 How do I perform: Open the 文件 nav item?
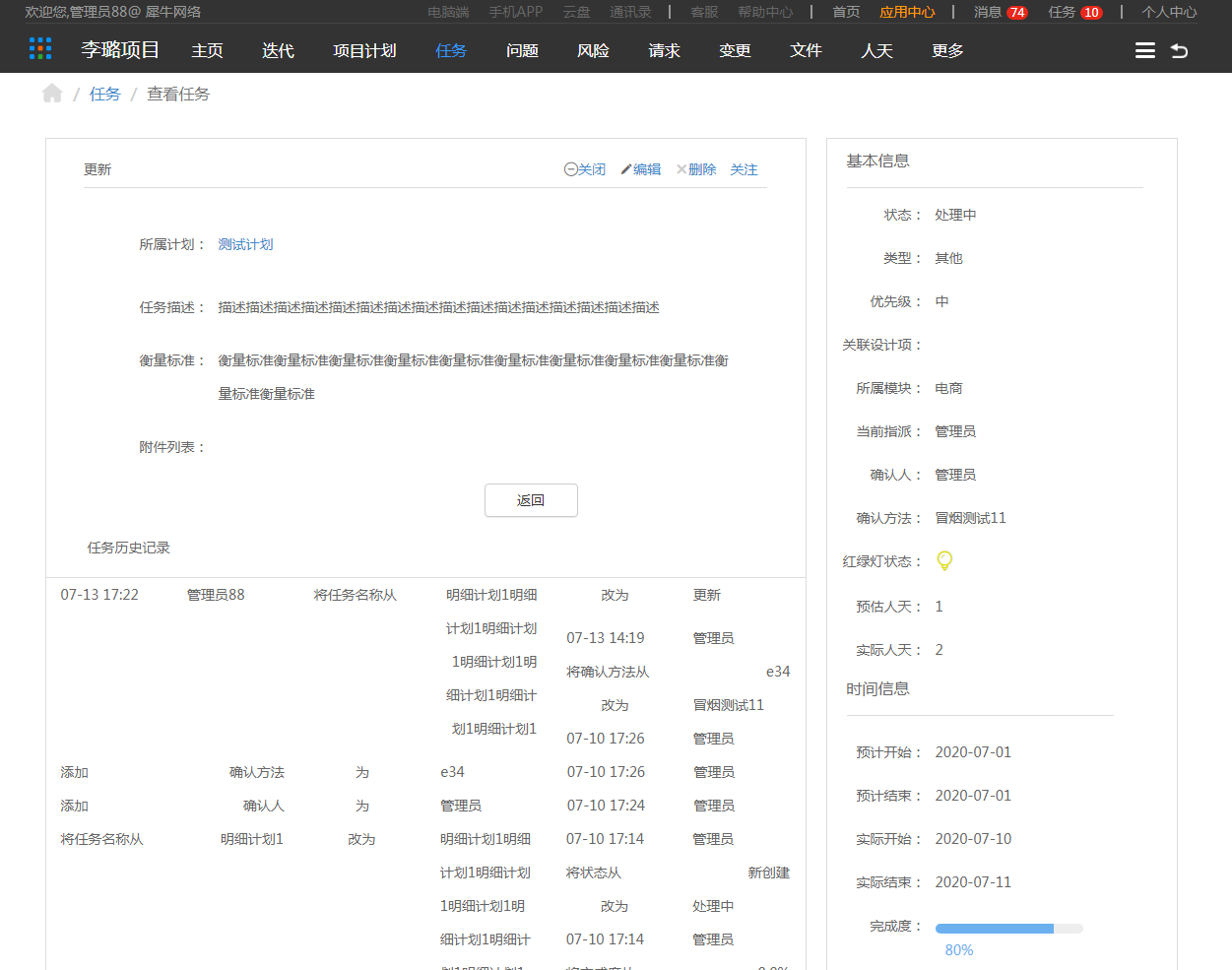click(x=806, y=50)
